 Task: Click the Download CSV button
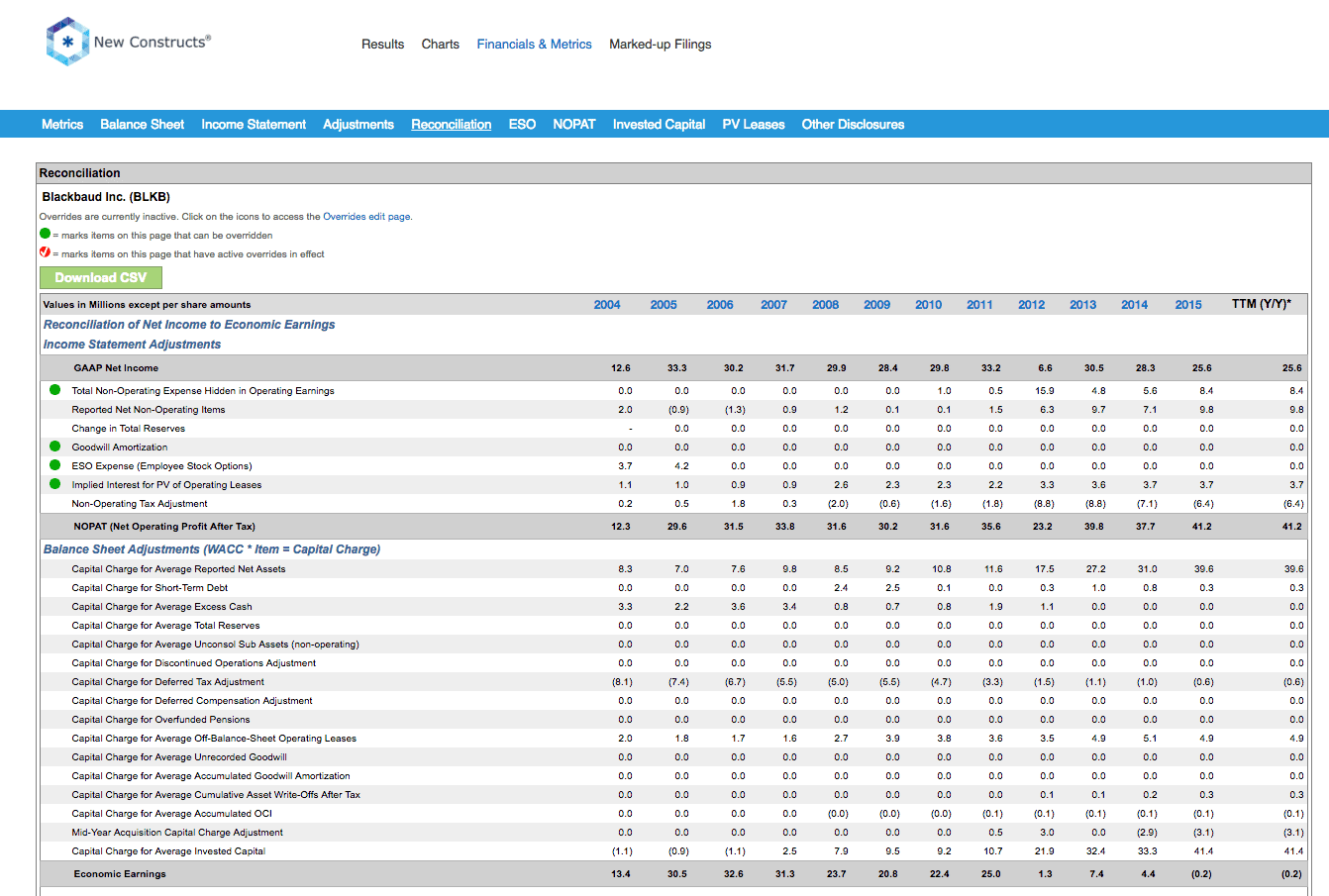click(x=101, y=278)
